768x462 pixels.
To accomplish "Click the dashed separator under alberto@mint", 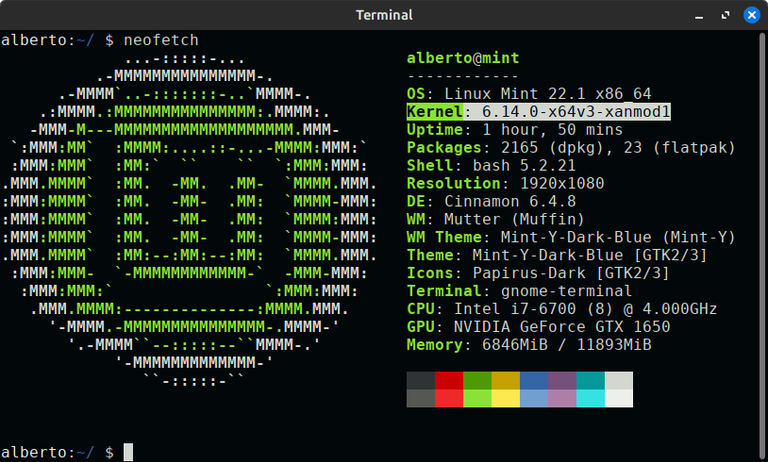I will (x=463, y=76).
